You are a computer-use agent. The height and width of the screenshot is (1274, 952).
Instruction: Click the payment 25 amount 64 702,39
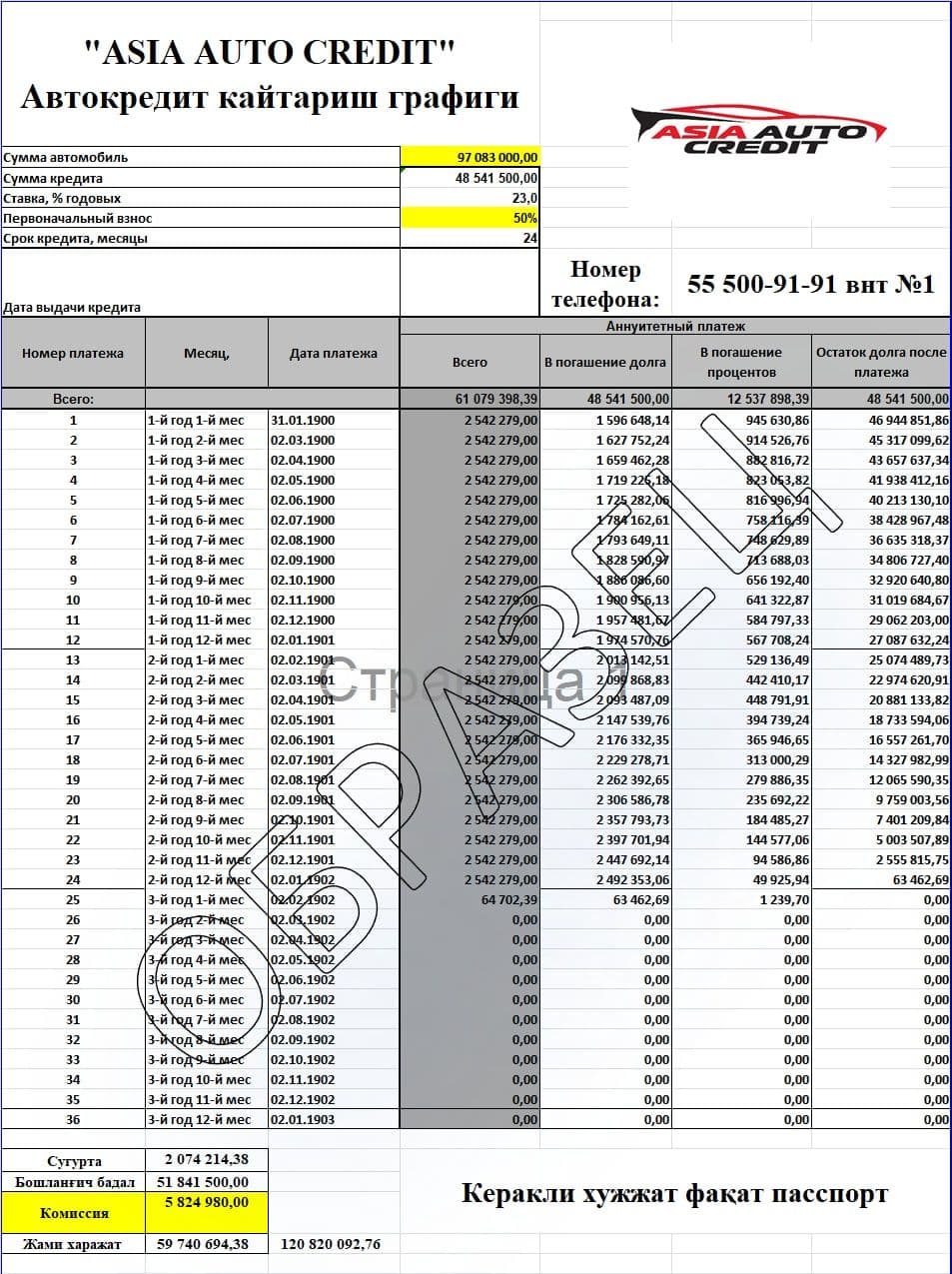pos(470,899)
